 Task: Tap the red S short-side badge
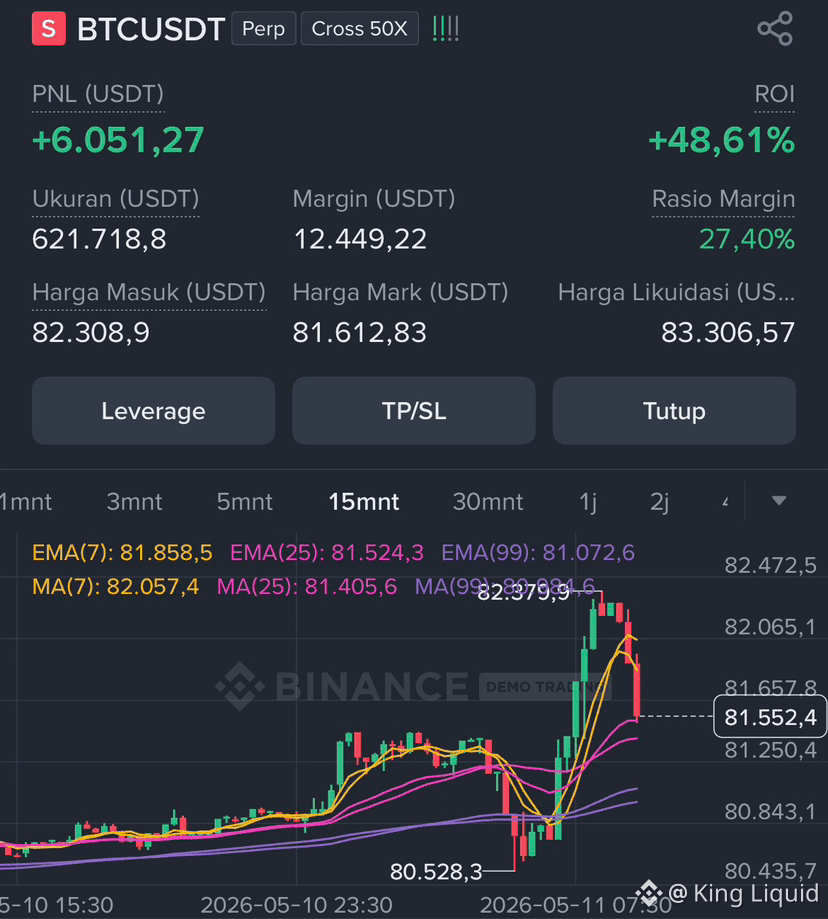click(x=49, y=28)
